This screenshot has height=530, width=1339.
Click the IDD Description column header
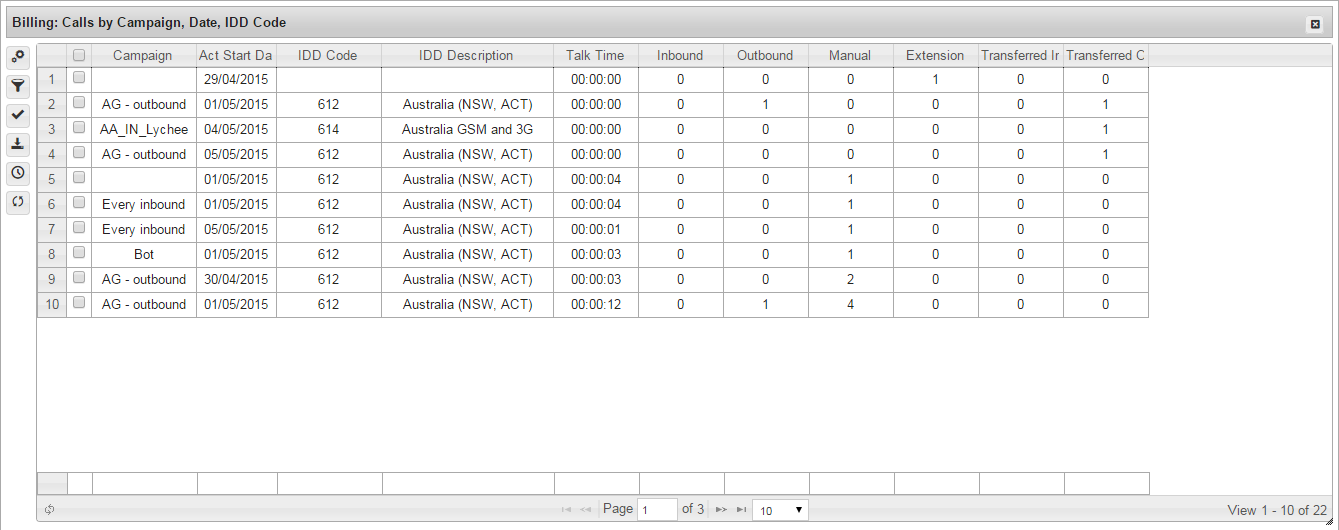(466, 56)
